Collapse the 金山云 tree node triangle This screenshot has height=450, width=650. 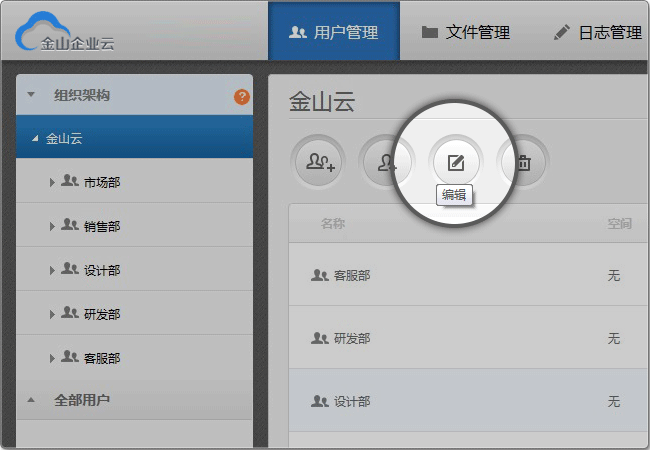click(35, 138)
